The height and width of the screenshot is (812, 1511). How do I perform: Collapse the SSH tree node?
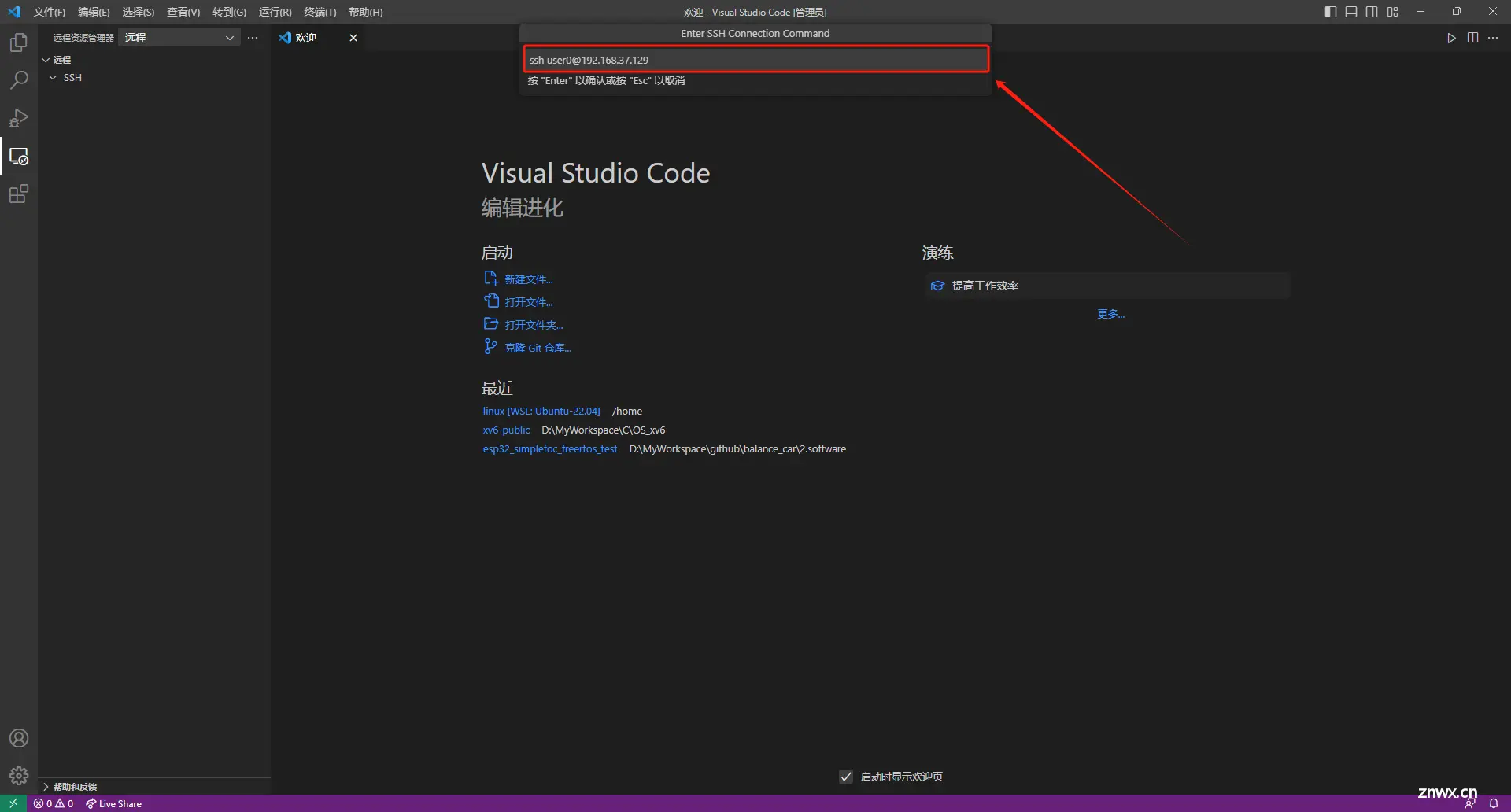pos(53,78)
